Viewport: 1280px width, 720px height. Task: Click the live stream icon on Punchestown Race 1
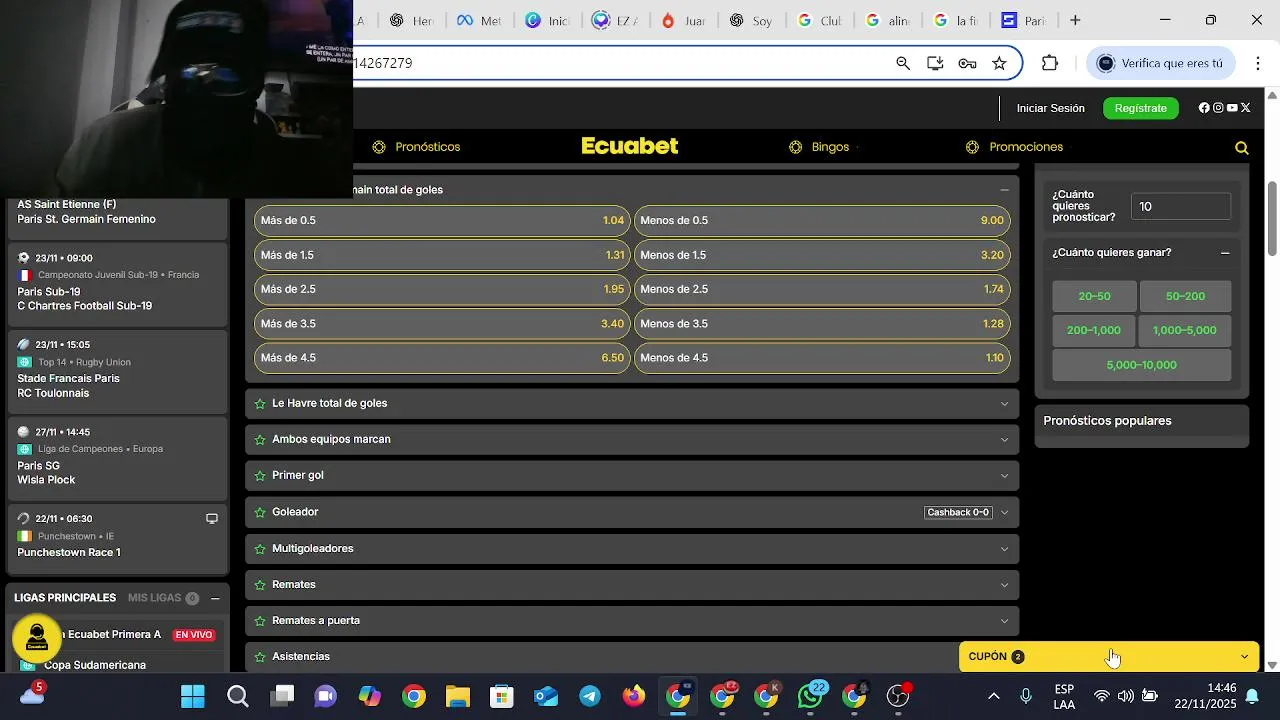pos(212,519)
